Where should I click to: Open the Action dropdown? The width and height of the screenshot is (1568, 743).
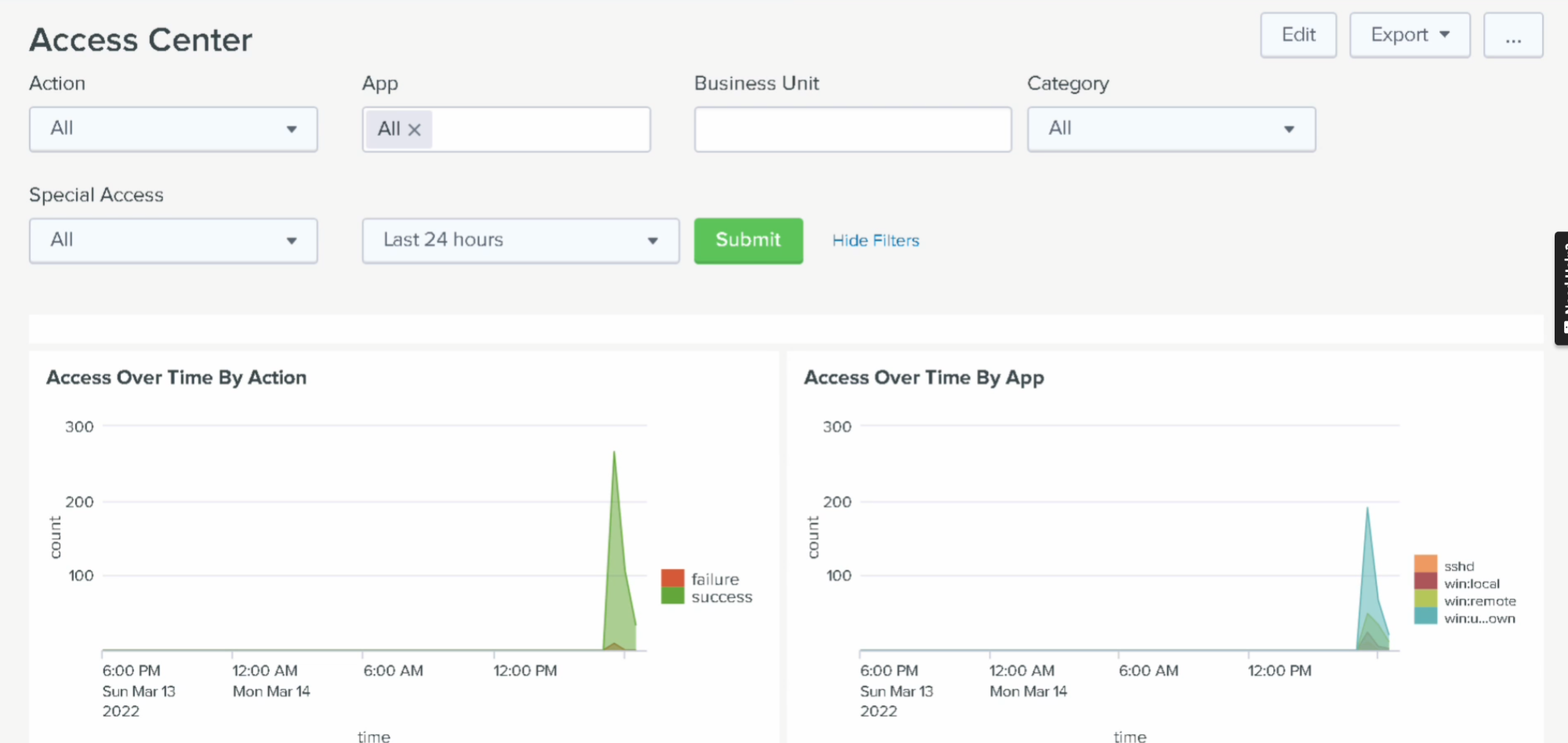173,129
